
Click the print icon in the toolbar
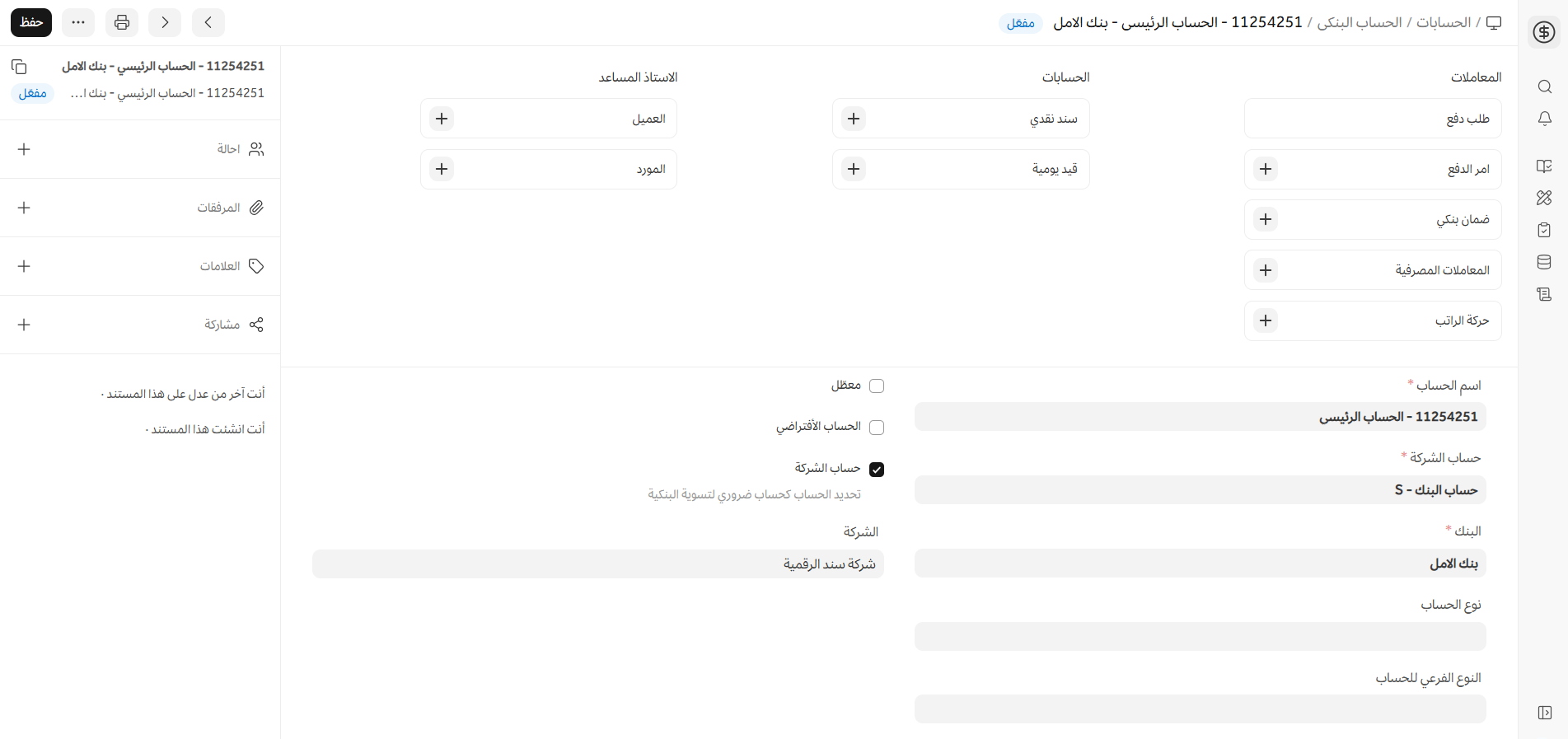122,22
